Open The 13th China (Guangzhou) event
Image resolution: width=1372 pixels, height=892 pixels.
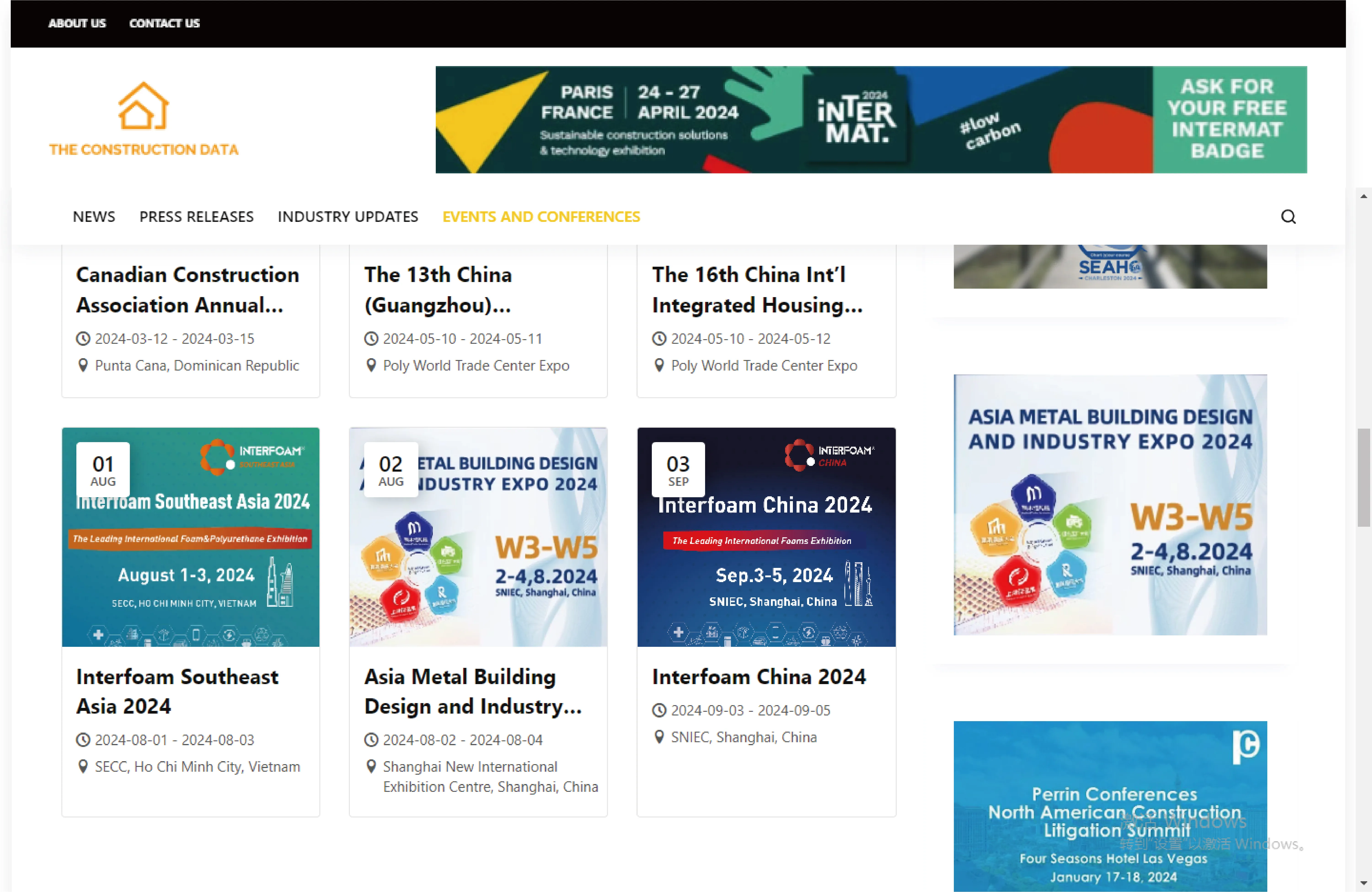(x=438, y=290)
